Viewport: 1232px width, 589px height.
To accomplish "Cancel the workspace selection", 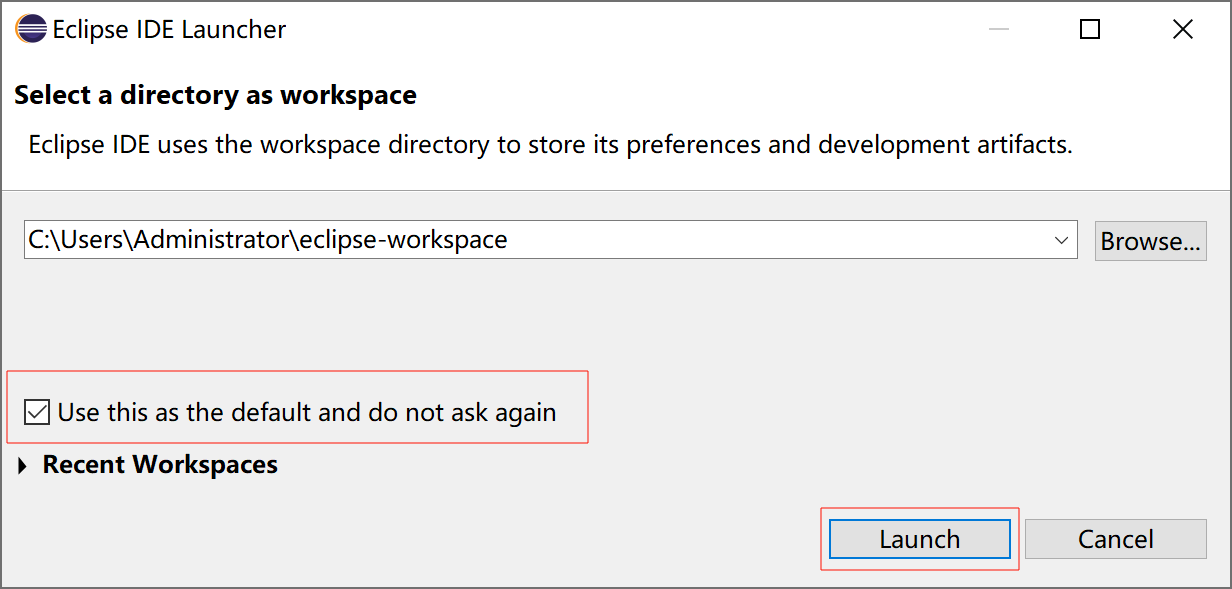I will (1116, 539).
